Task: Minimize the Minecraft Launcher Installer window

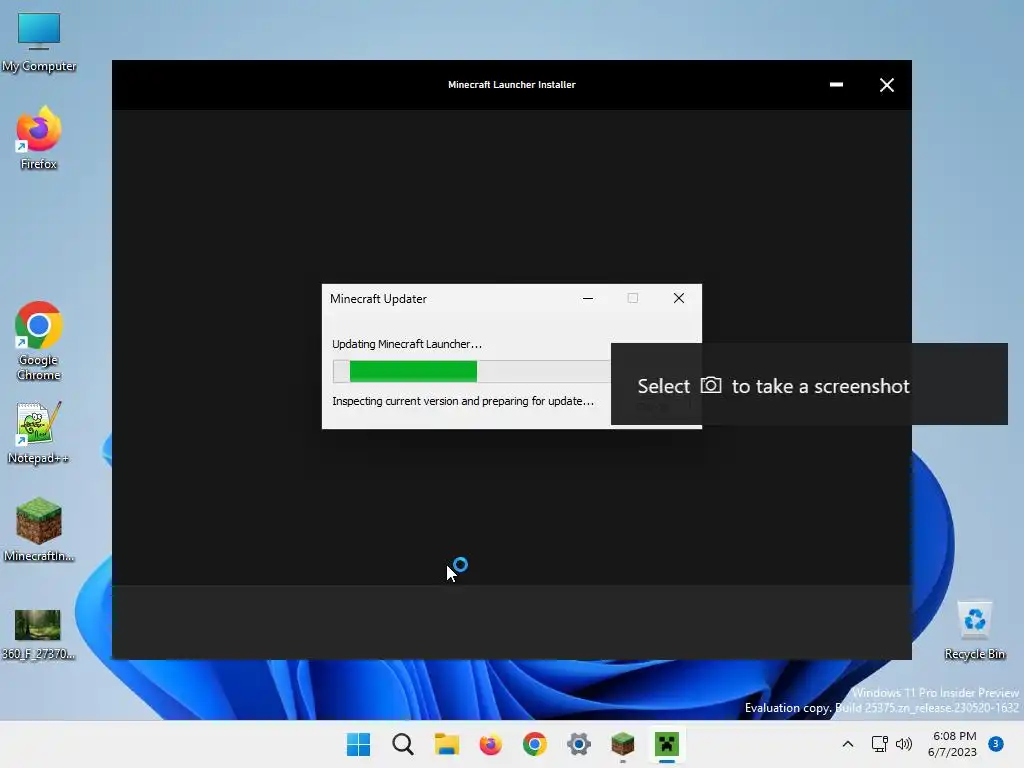Action: tap(836, 85)
